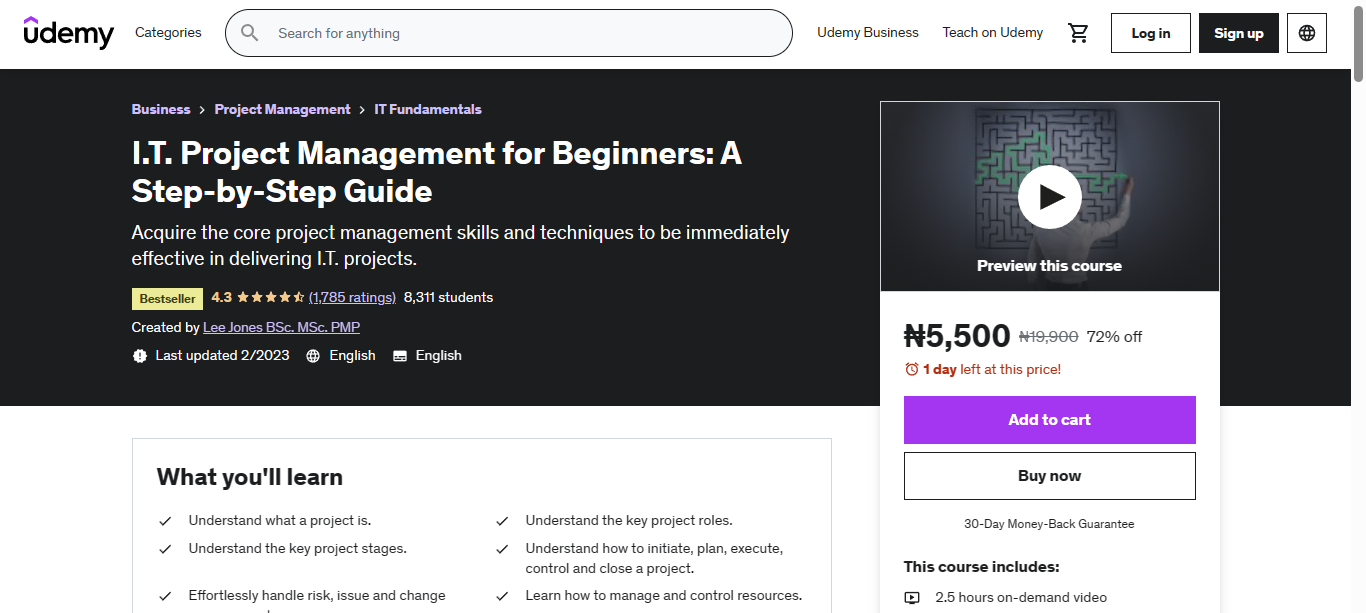Viewport: 1366px width, 613px height.
Task: Open Udemy Business link
Action: [868, 33]
